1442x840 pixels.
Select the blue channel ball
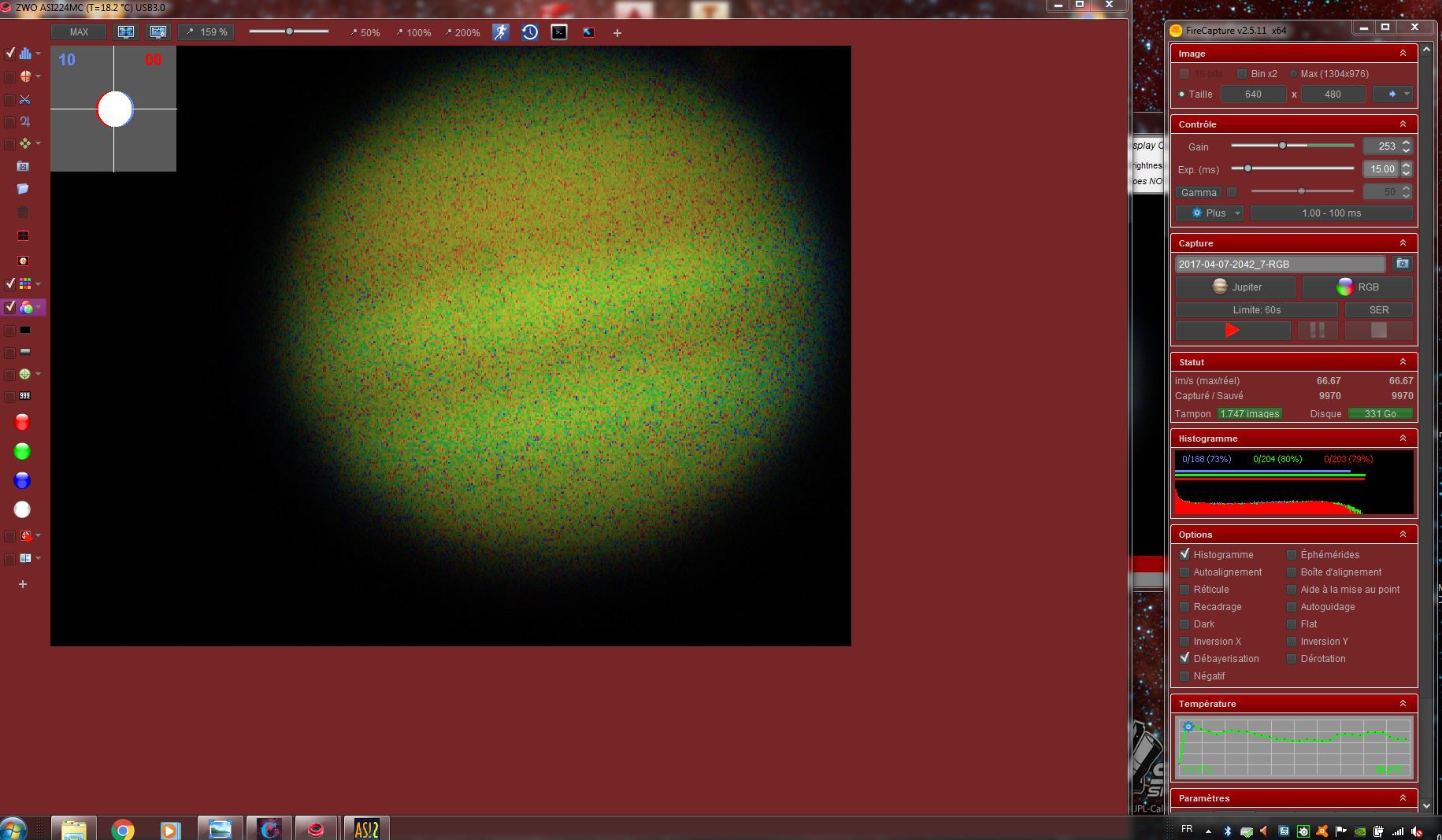click(22, 480)
